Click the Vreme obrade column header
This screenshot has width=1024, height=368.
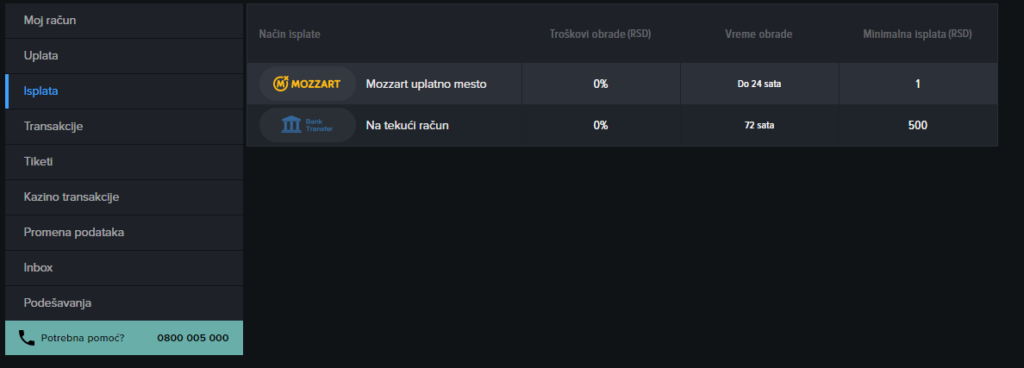pyautogui.click(x=759, y=34)
